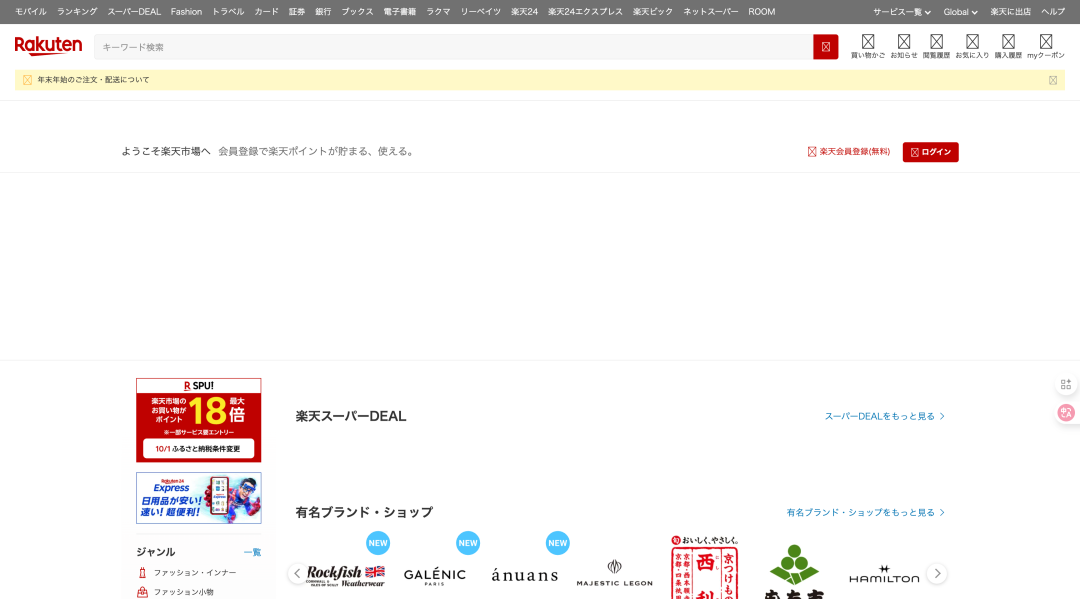Click the red search button
The height and width of the screenshot is (599, 1080).
[825, 47]
